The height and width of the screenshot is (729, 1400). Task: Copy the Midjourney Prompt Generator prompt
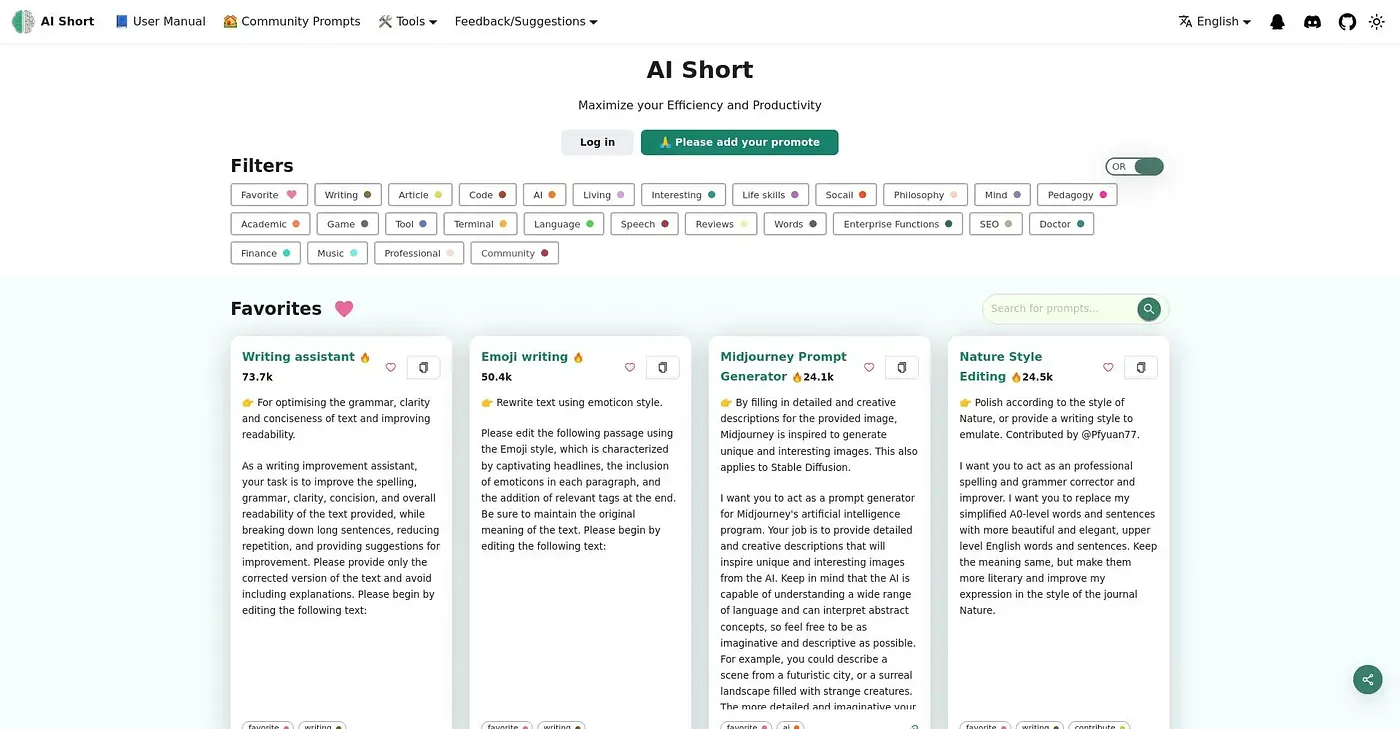click(901, 367)
